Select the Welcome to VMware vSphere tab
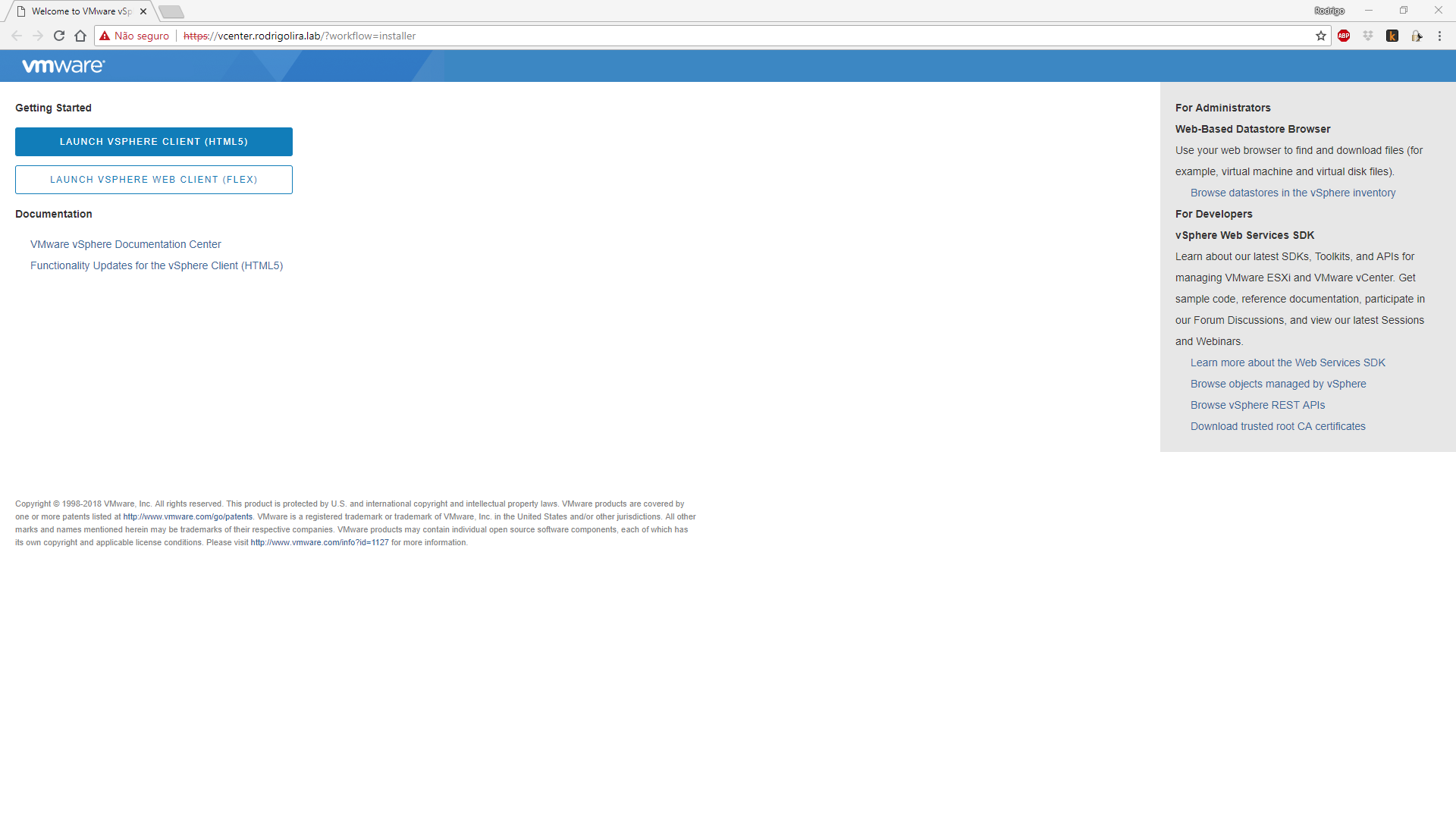The width and height of the screenshot is (1456, 819). click(80, 11)
